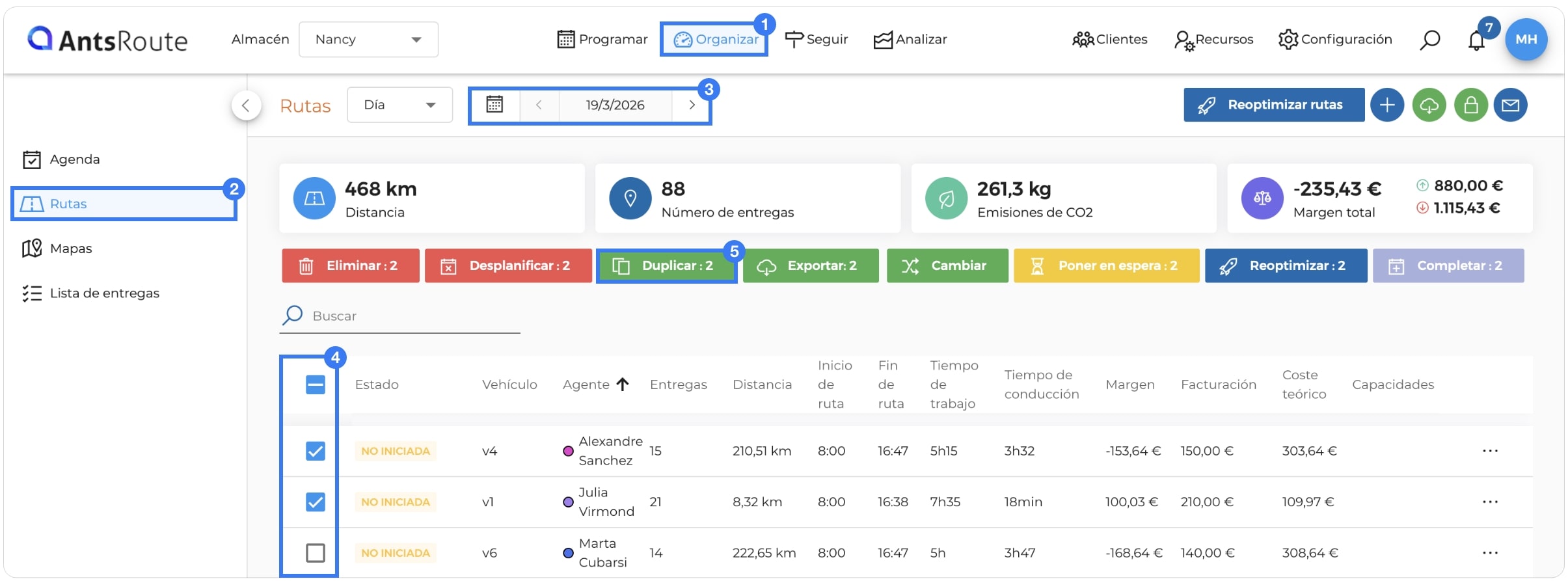Open the three-dot menu for Julia Virmond

pyautogui.click(x=1490, y=502)
